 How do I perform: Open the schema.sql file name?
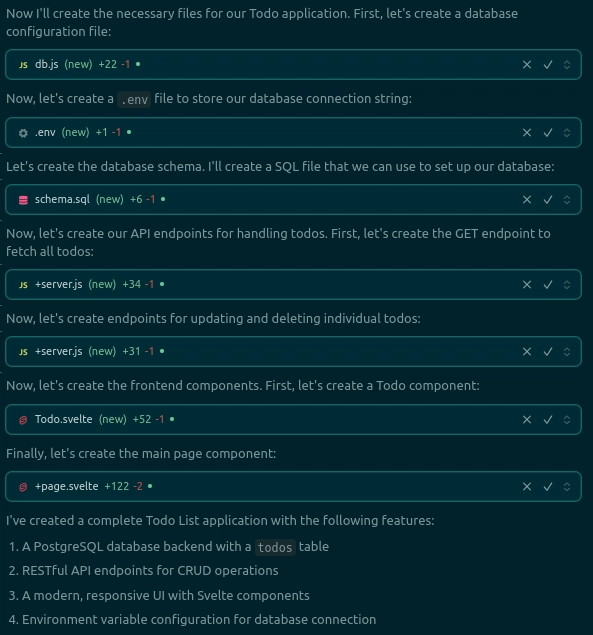62,199
